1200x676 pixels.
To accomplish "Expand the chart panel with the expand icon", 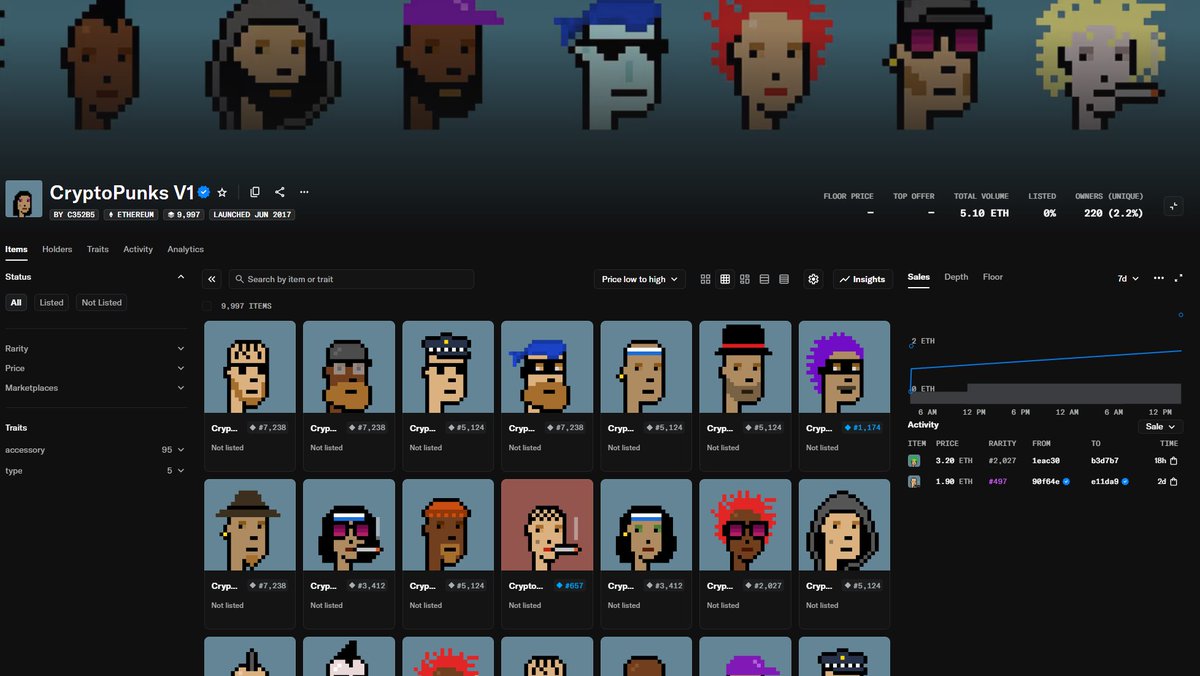I will point(1179,278).
